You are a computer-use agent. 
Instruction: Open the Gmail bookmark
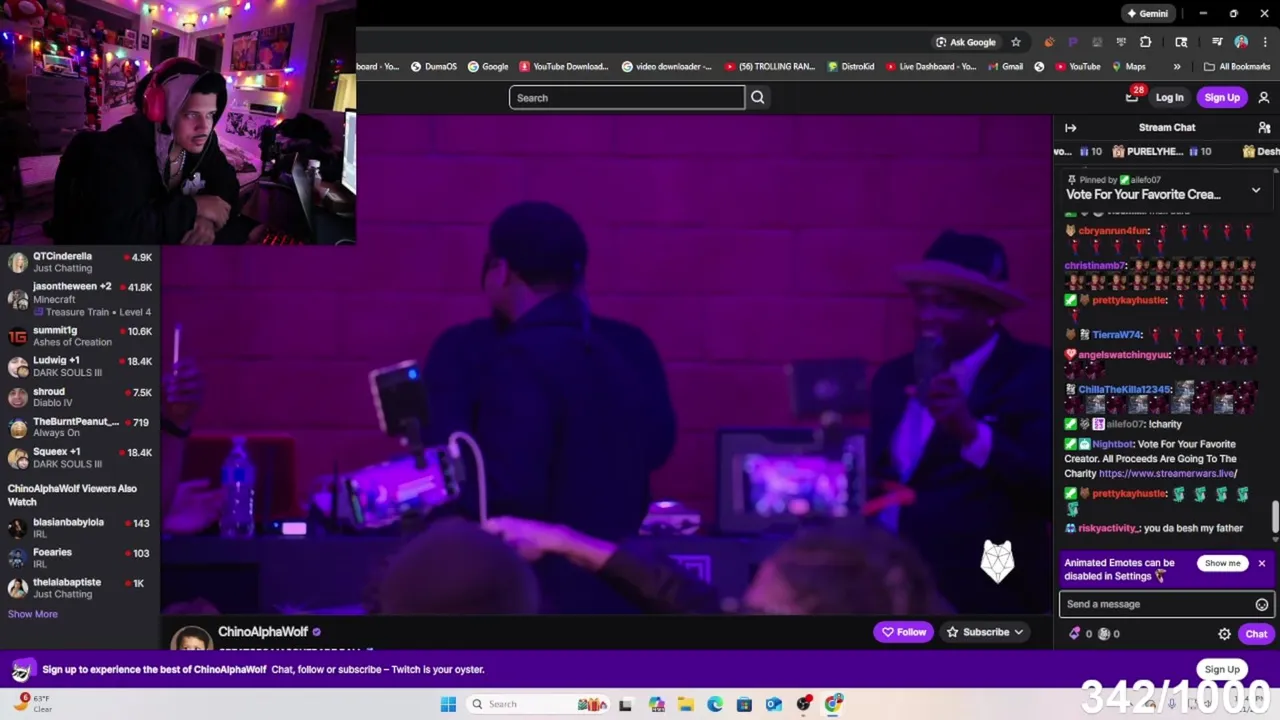tap(1005, 67)
